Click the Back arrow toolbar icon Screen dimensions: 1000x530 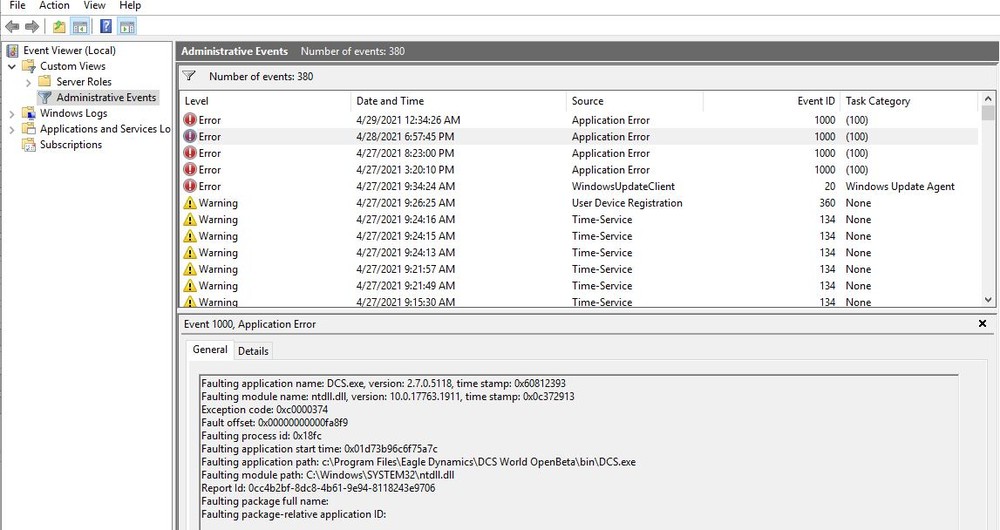(12, 26)
